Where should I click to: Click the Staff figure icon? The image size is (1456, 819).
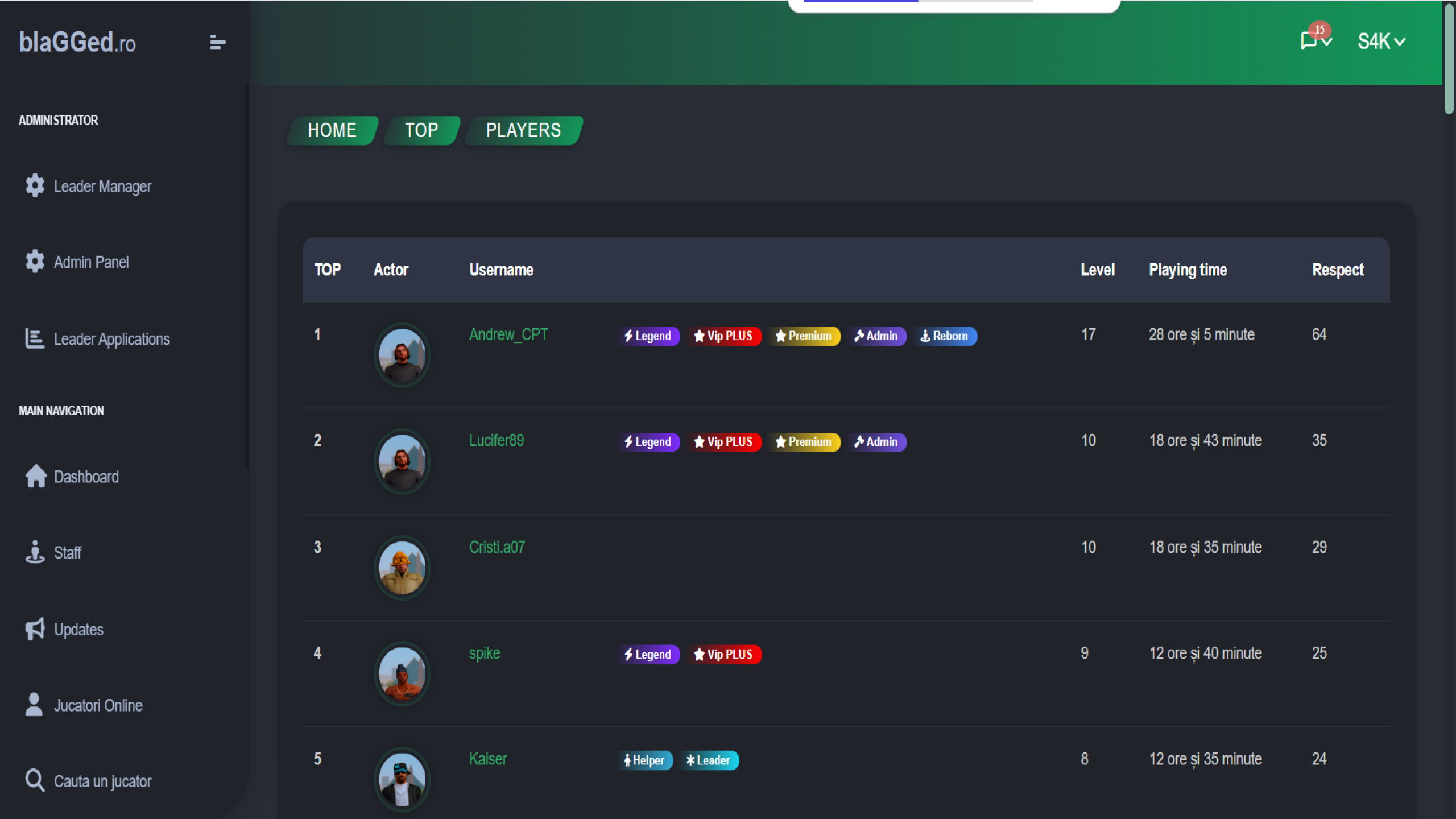tap(35, 552)
